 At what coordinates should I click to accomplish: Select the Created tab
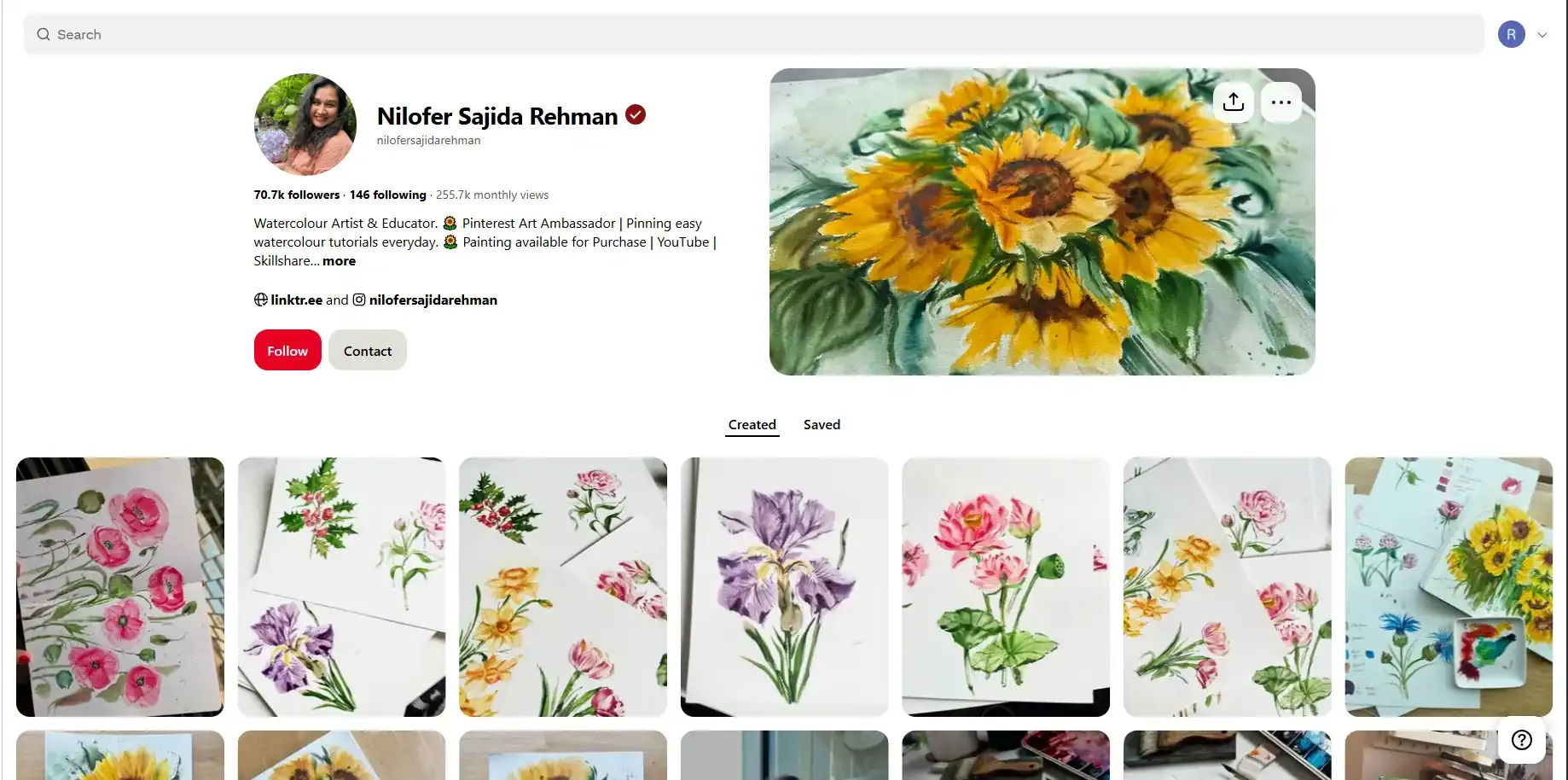pyautogui.click(x=752, y=424)
